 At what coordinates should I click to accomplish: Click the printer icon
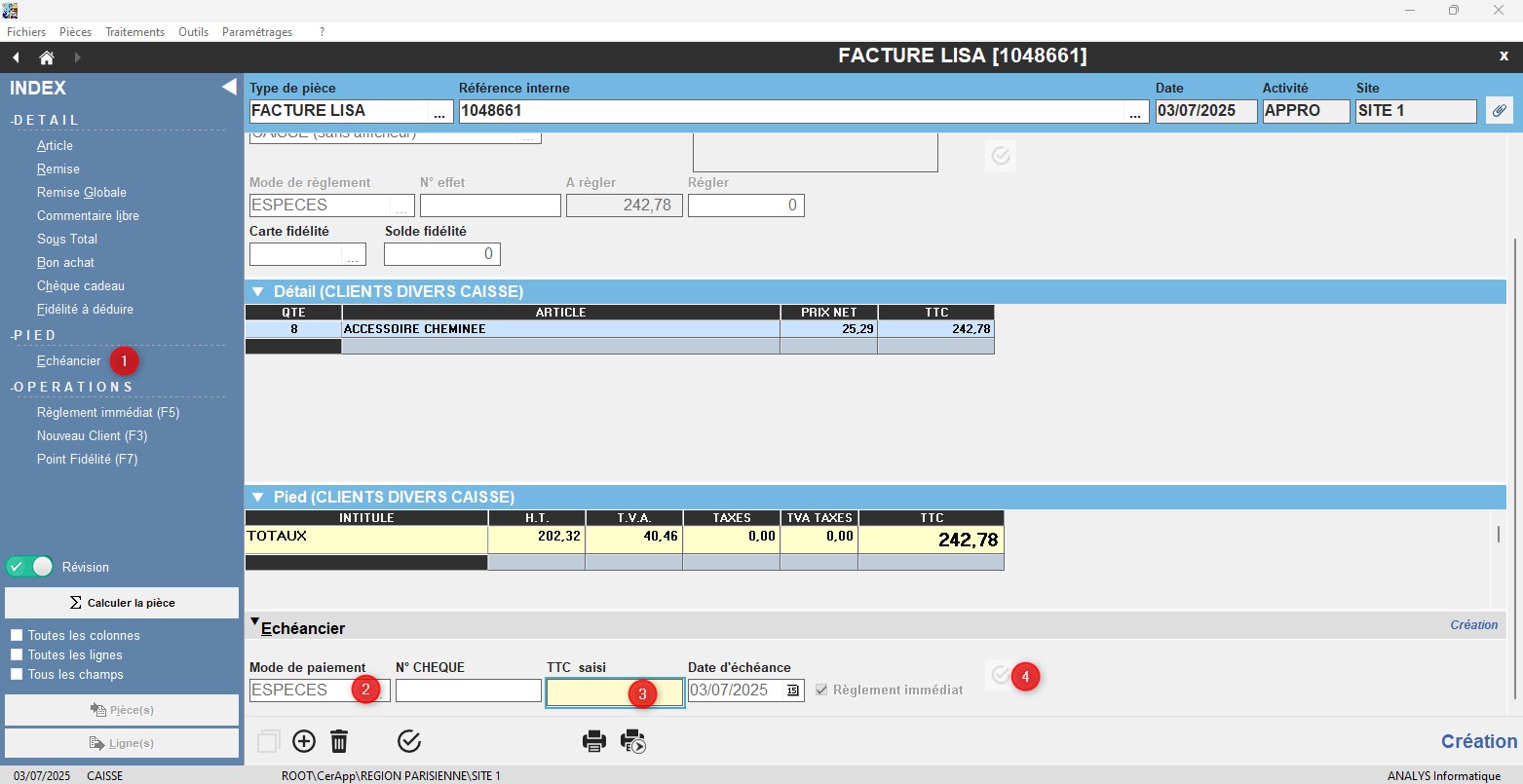coord(594,742)
